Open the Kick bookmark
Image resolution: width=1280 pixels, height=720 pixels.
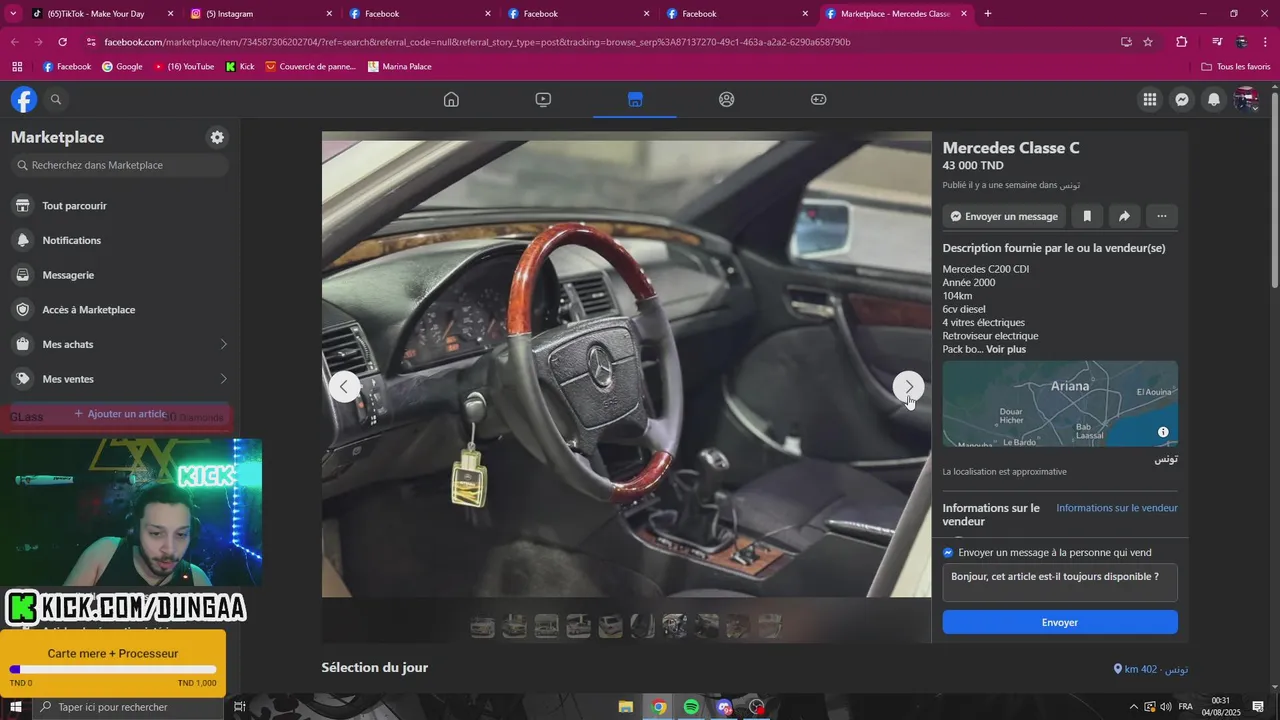[240, 67]
